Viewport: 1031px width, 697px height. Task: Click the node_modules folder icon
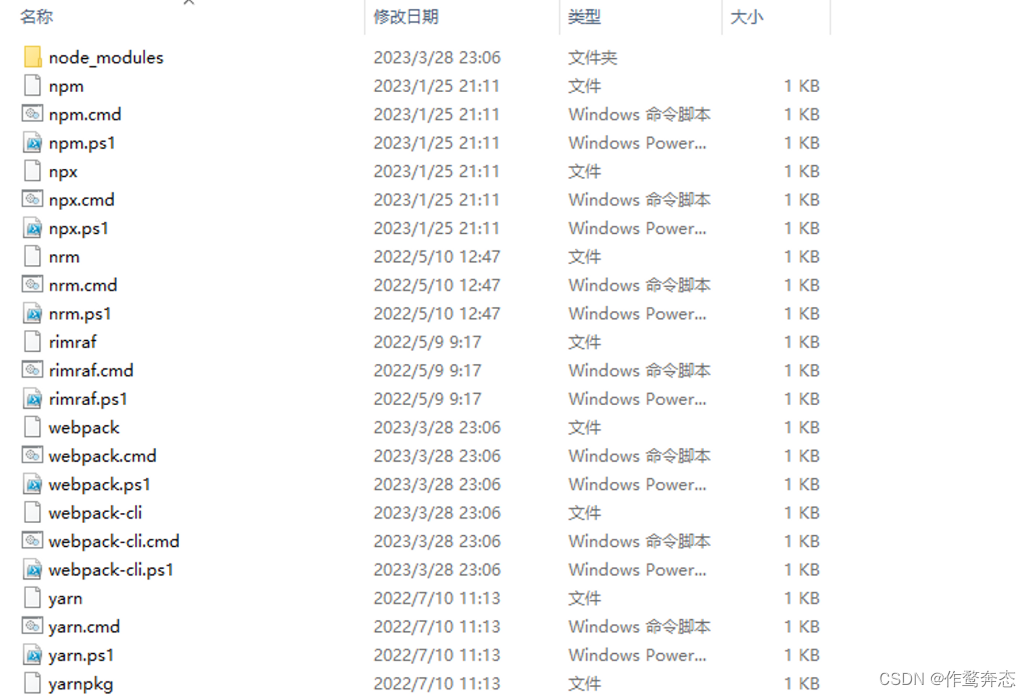(x=32, y=57)
